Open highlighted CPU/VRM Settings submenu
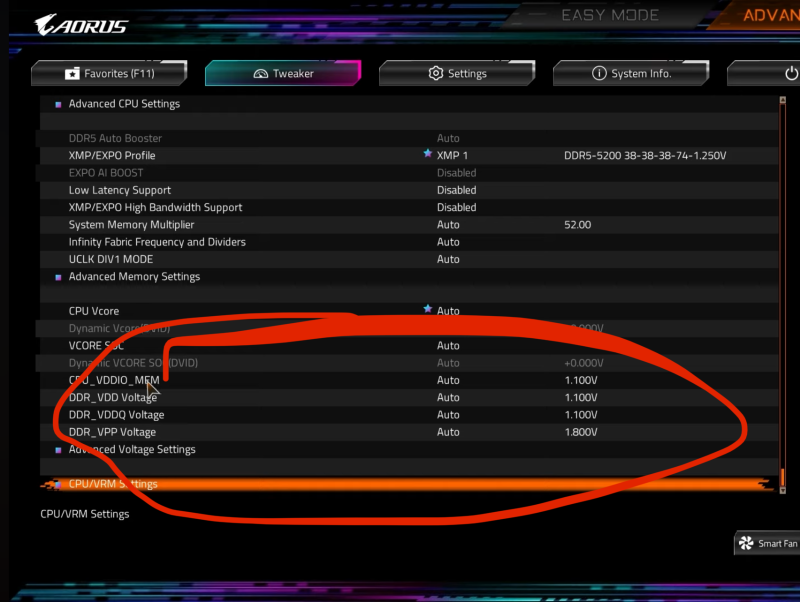This screenshot has width=800, height=602. (408, 484)
